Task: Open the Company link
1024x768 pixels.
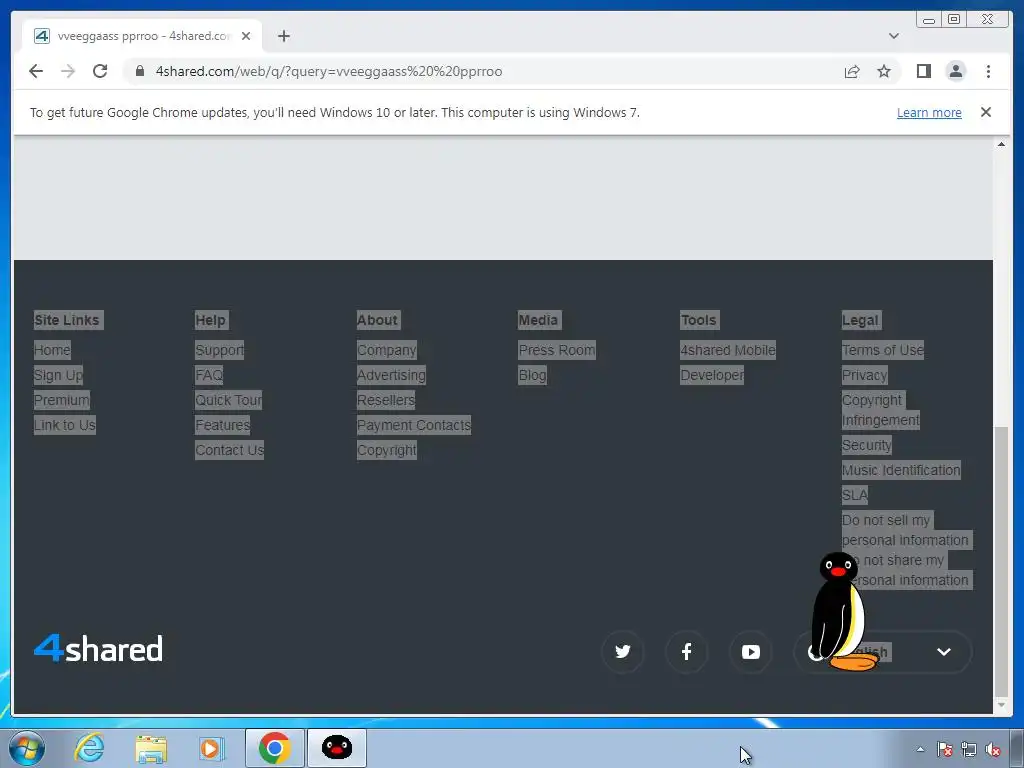Action: [x=387, y=350]
